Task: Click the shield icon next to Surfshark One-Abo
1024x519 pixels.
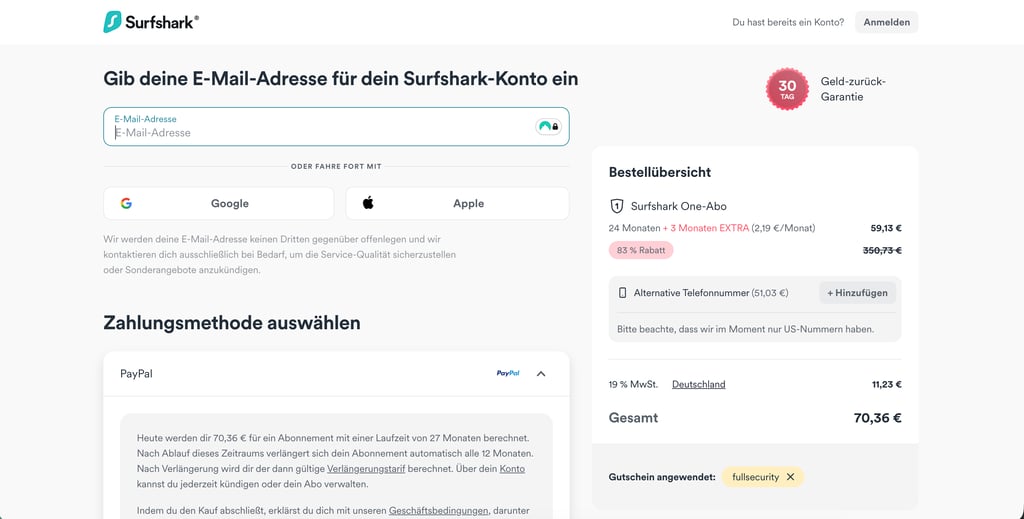Action: [616, 206]
